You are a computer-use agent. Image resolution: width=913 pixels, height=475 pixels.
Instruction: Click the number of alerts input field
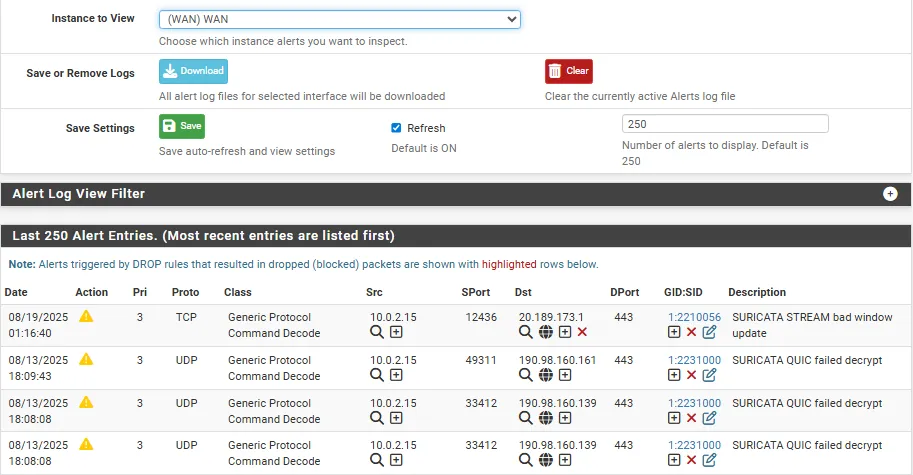tap(725, 124)
